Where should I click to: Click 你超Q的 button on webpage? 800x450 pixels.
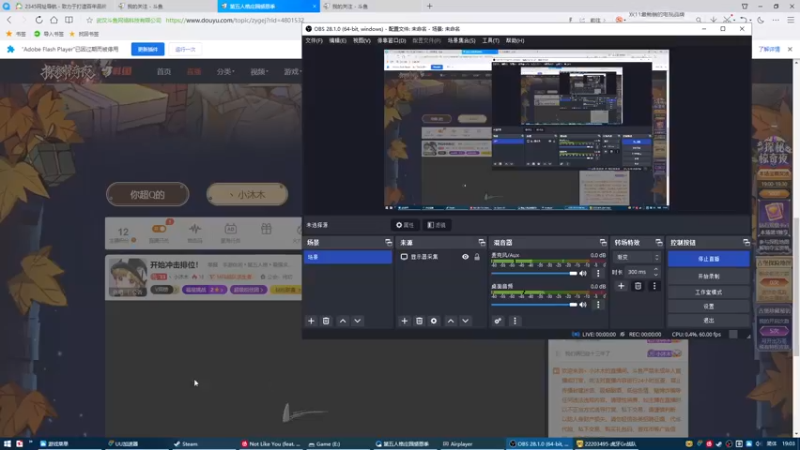[147, 194]
